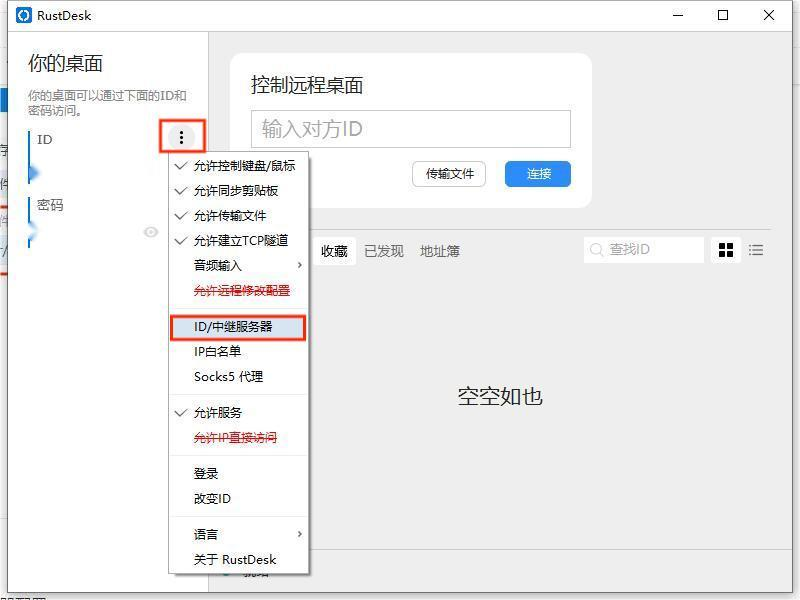
Task: Switch to list view icon
Action: (x=756, y=250)
